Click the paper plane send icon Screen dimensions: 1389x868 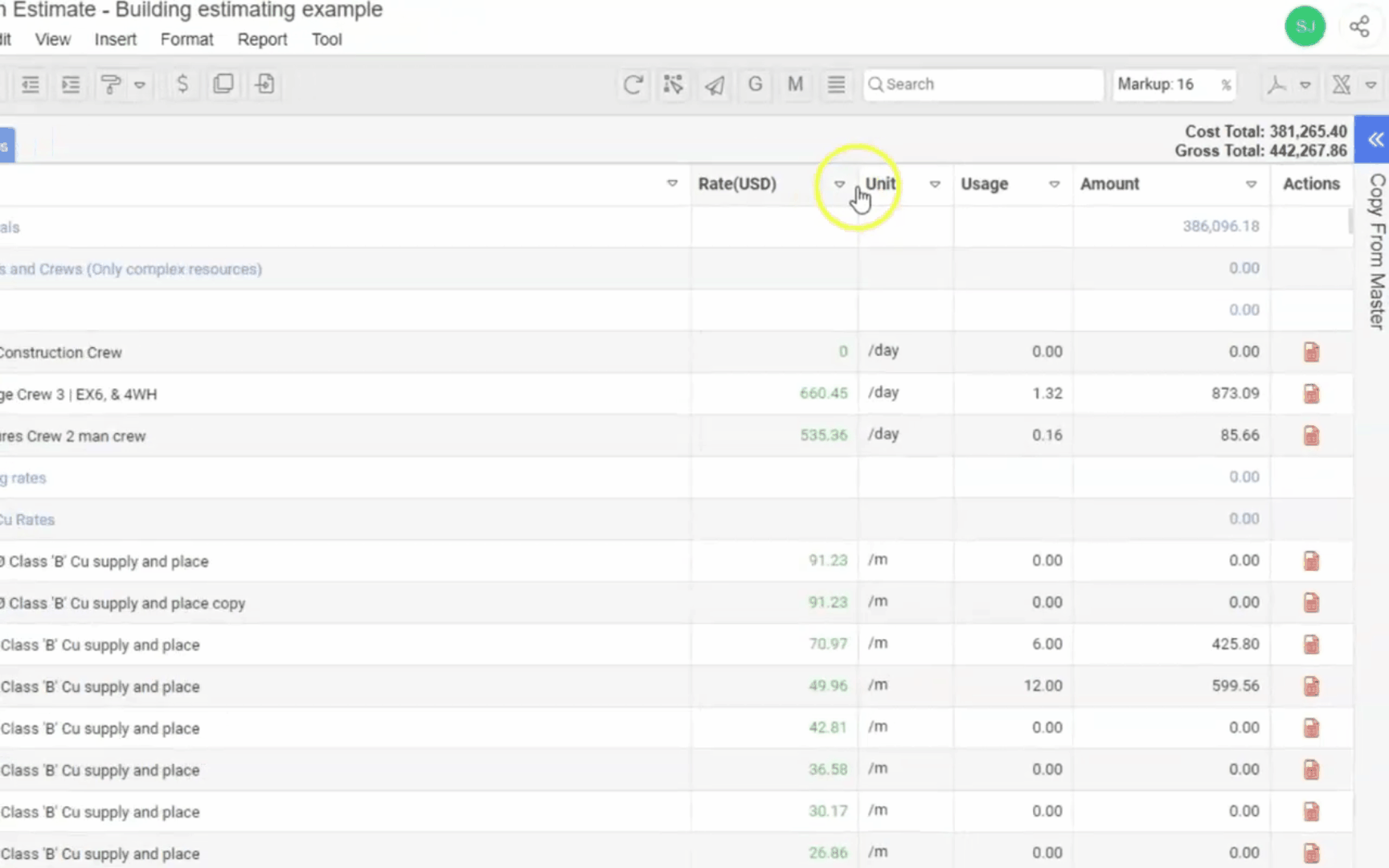pos(715,84)
